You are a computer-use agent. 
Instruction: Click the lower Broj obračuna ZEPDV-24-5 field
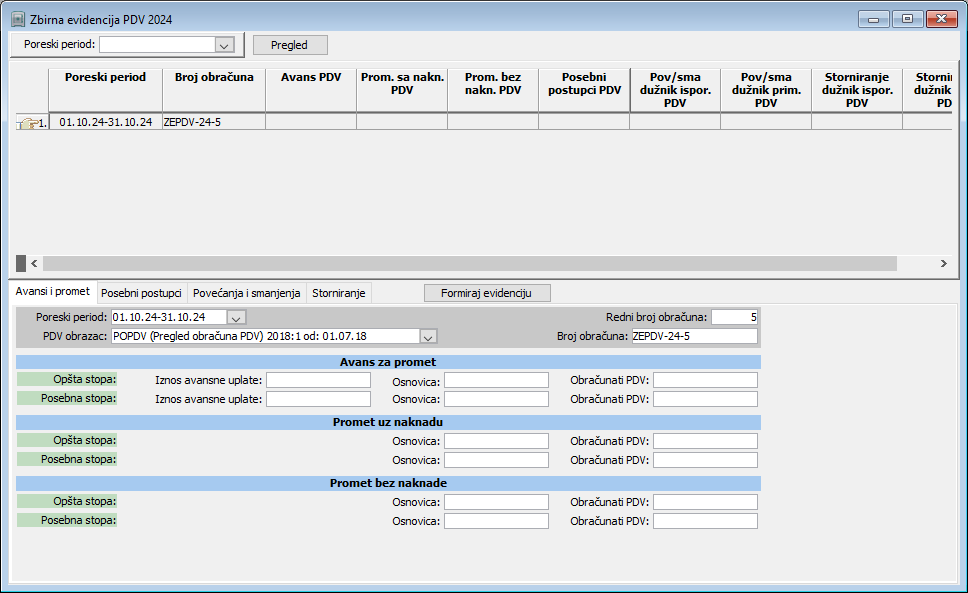695,336
